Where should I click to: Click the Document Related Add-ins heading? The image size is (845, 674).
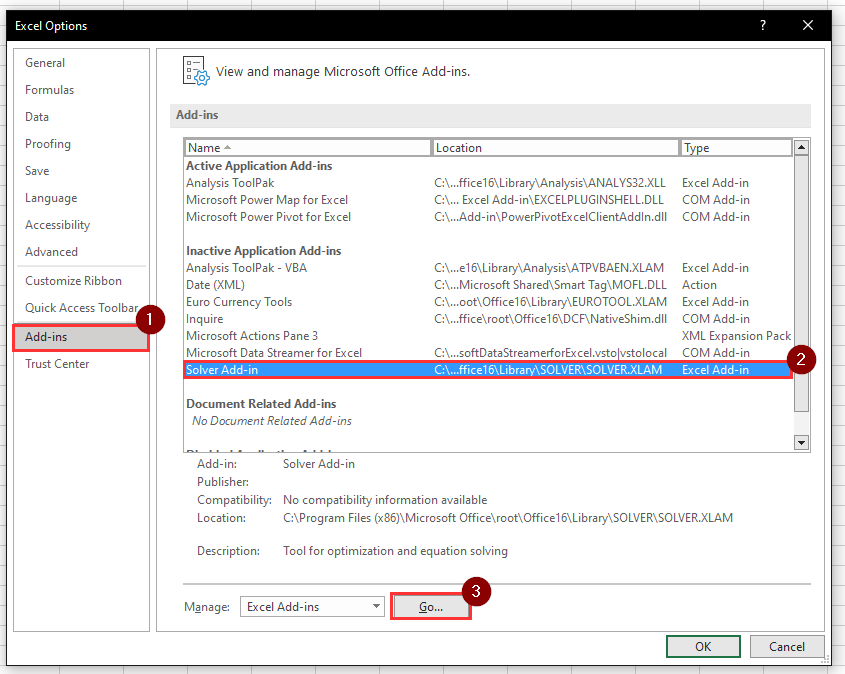(261, 404)
